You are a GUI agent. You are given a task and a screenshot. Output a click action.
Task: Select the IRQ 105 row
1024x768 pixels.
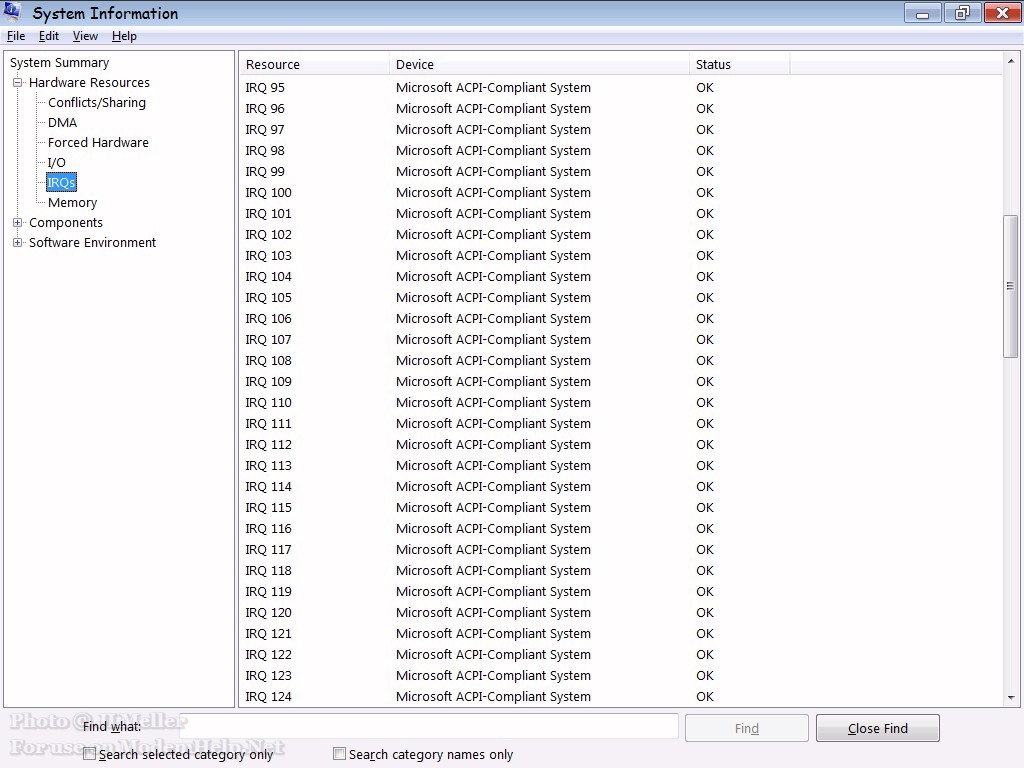pyautogui.click(x=620, y=297)
